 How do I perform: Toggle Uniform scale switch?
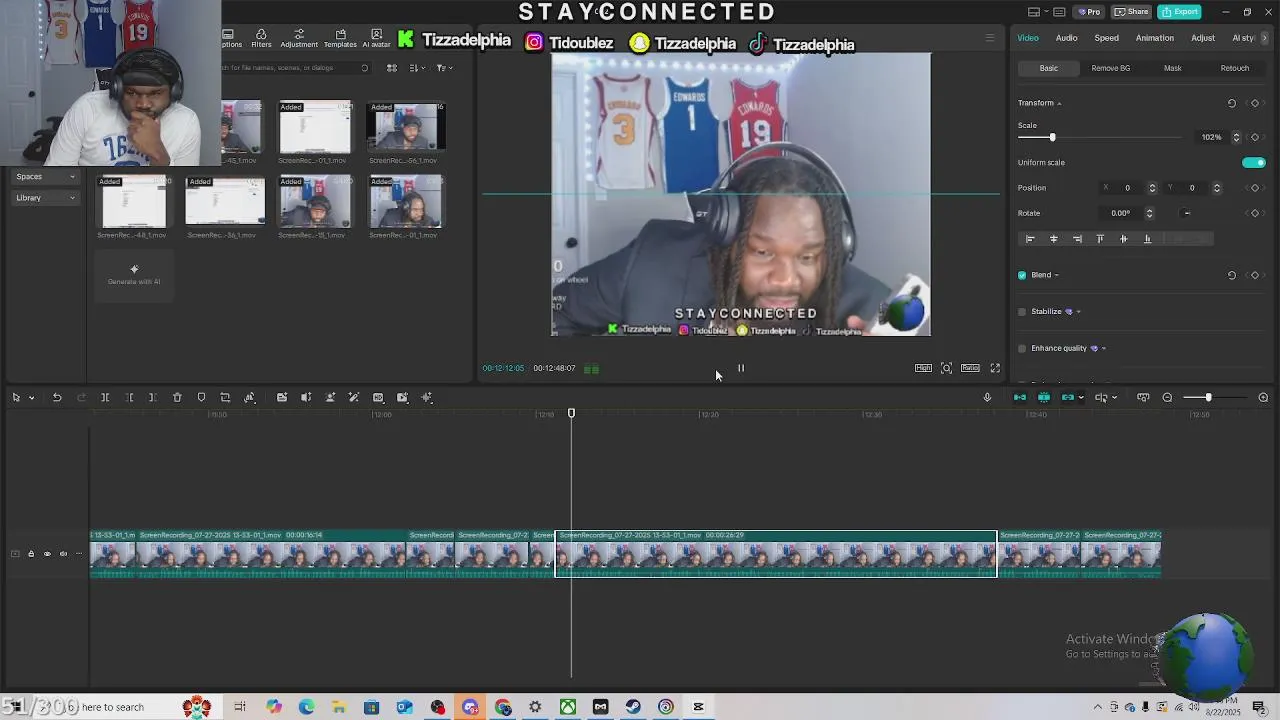pos(1254,162)
